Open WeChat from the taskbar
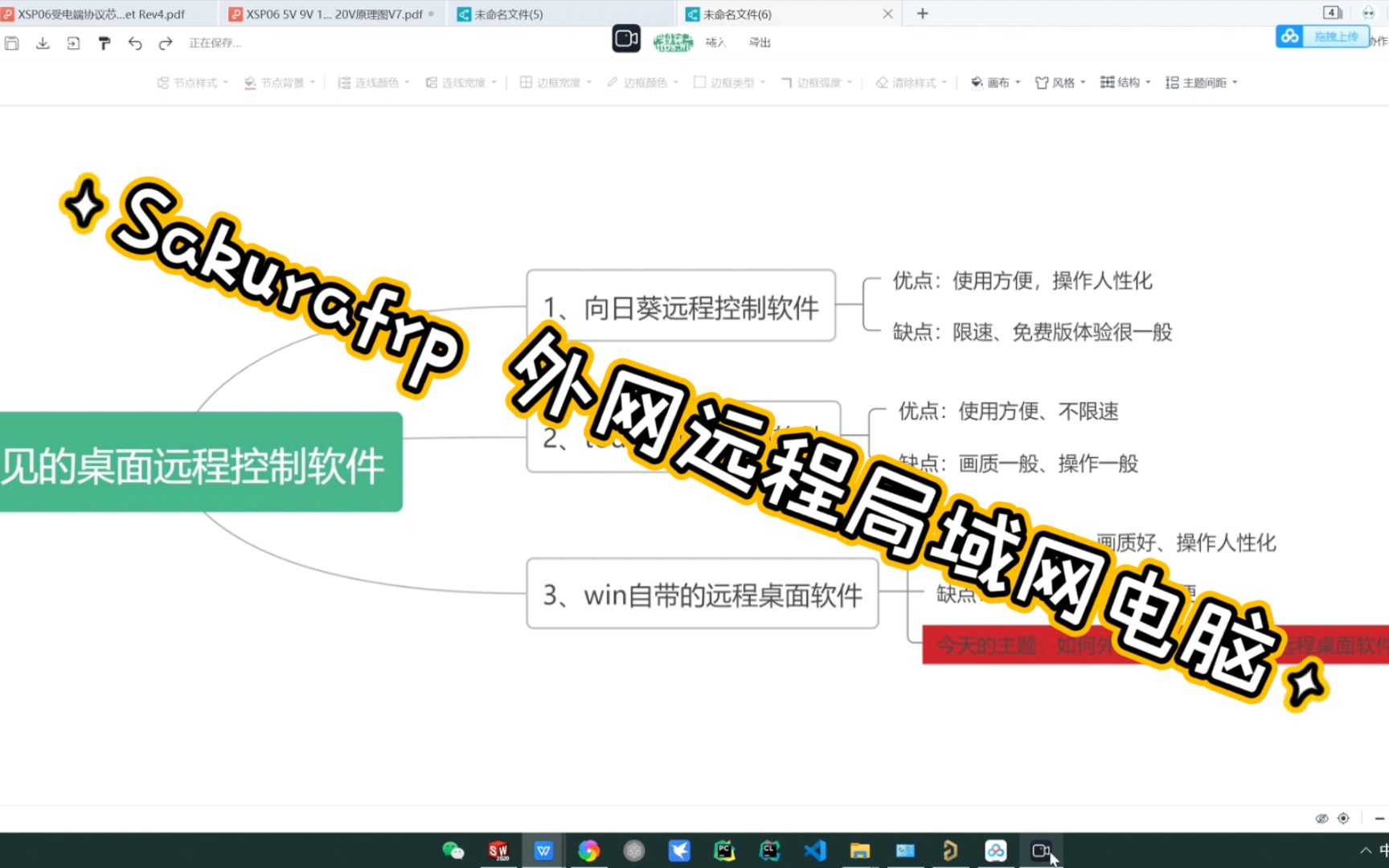The width and height of the screenshot is (1389, 868). (453, 850)
